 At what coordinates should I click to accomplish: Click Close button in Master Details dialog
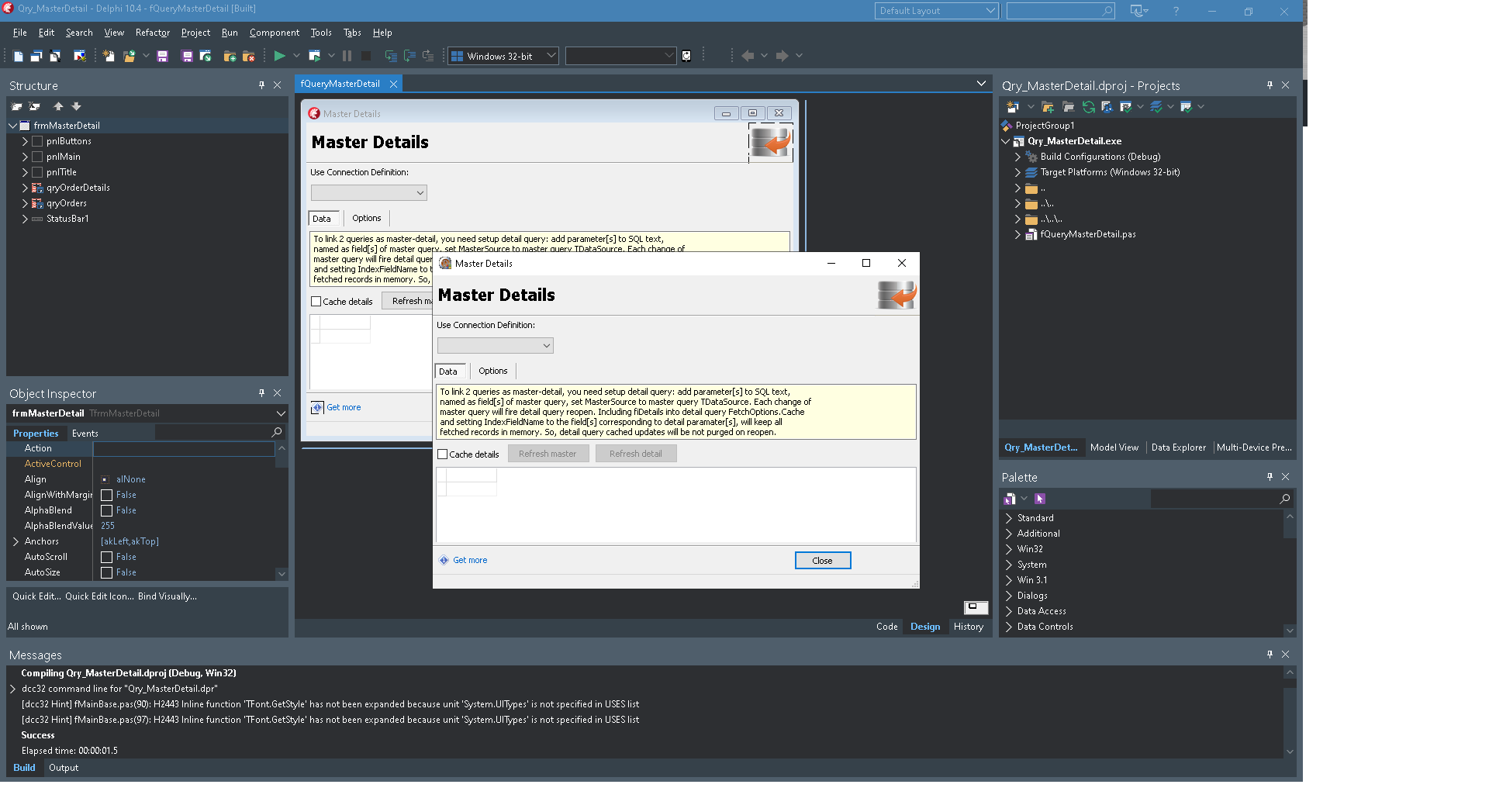[823, 561]
